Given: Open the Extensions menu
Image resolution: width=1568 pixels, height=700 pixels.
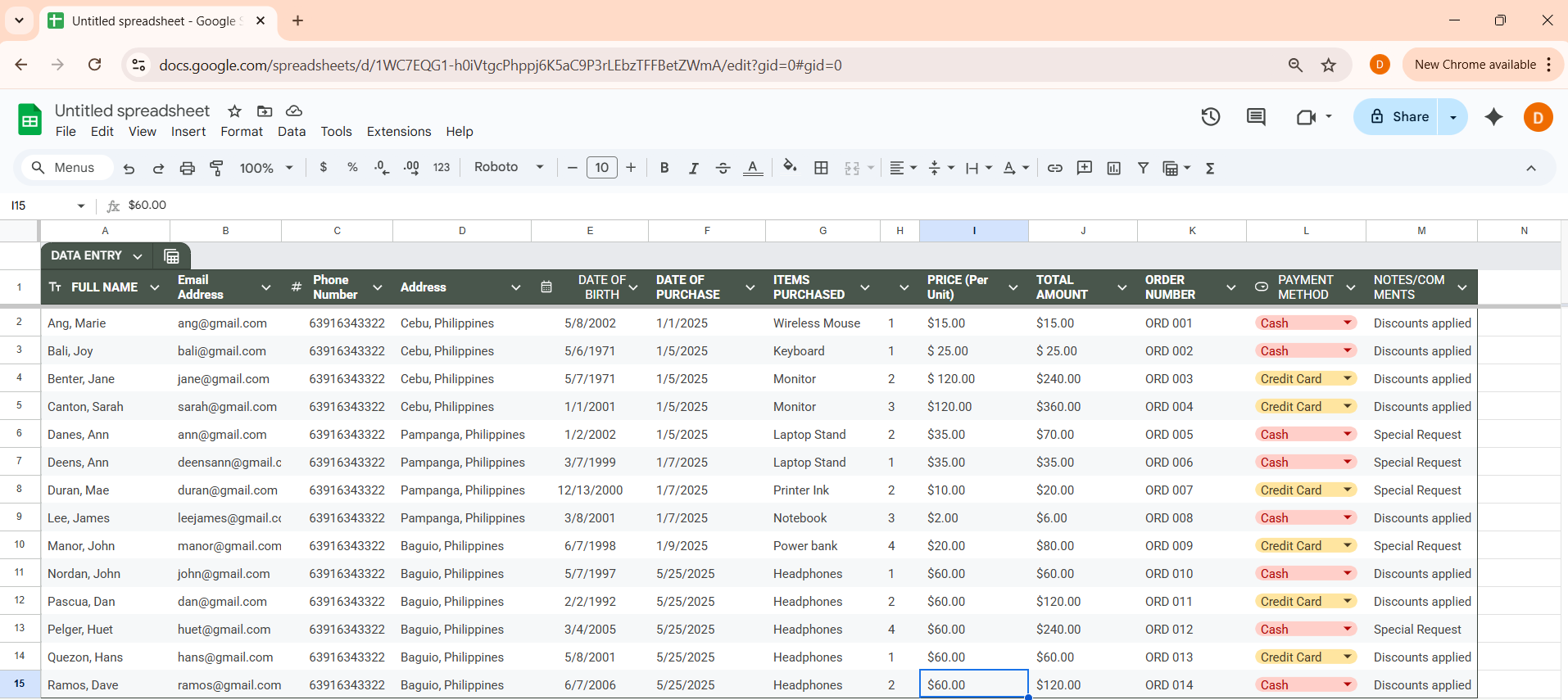Looking at the screenshot, I should pyautogui.click(x=398, y=132).
